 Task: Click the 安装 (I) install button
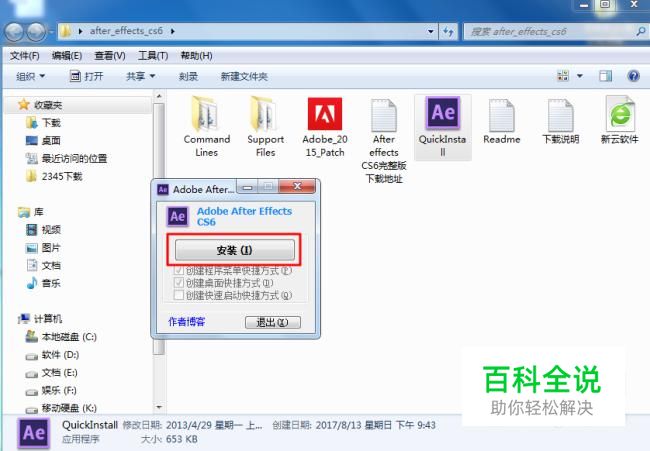[235, 250]
